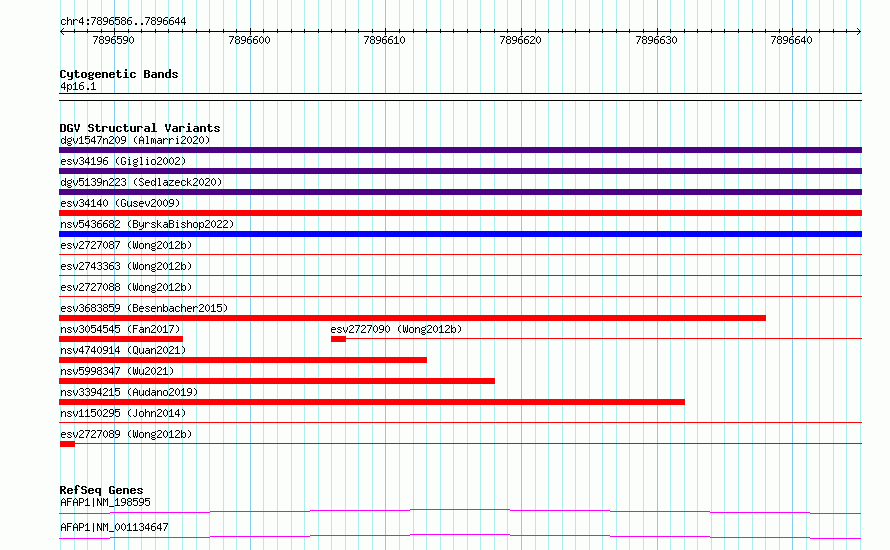Open variant dgv5139n223 (Sedlazeck2020) label
The width and height of the screenshot is (890, 550).
[x=141, y=182]
